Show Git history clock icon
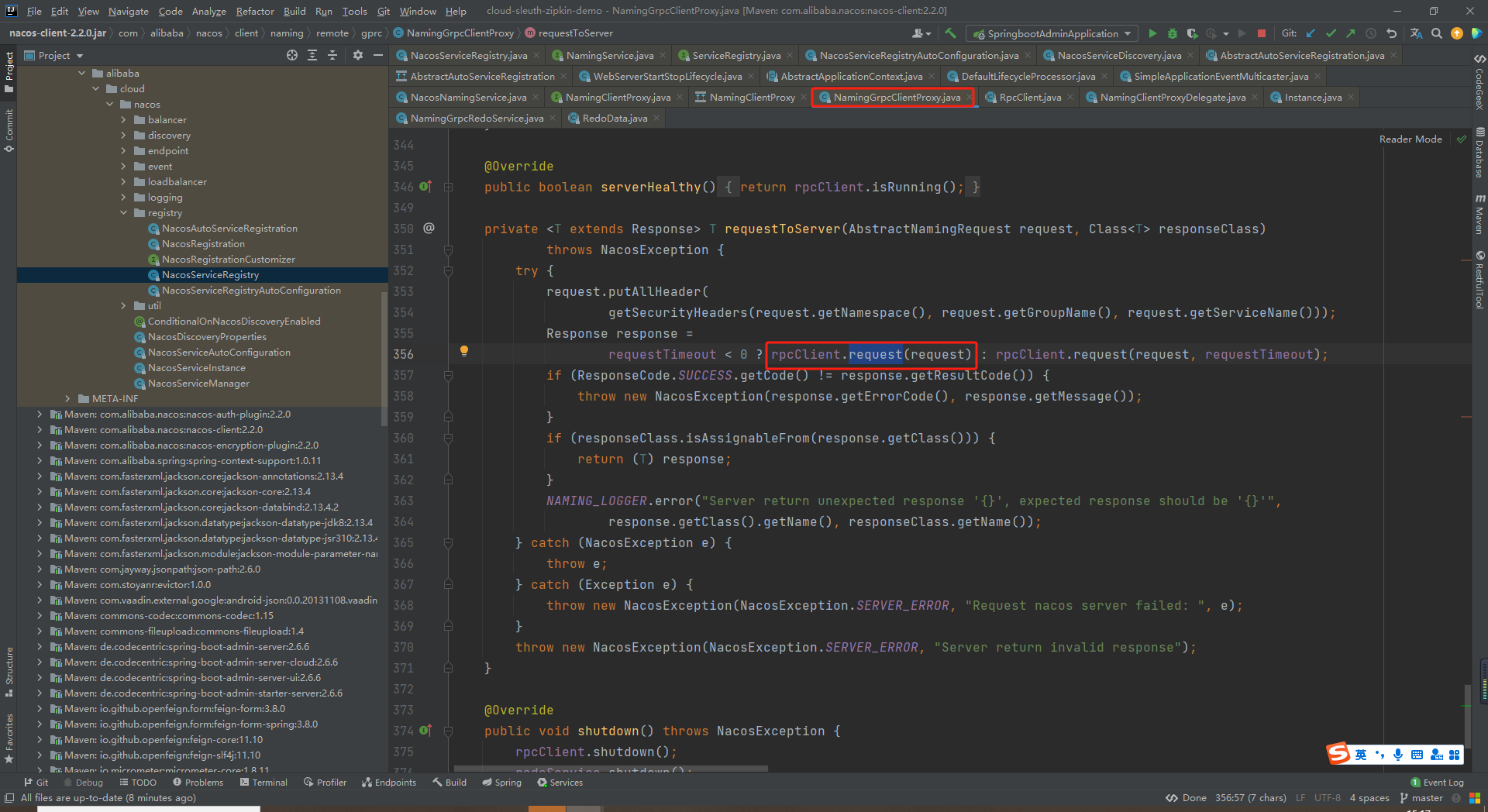 click(x=1371, y=33)
